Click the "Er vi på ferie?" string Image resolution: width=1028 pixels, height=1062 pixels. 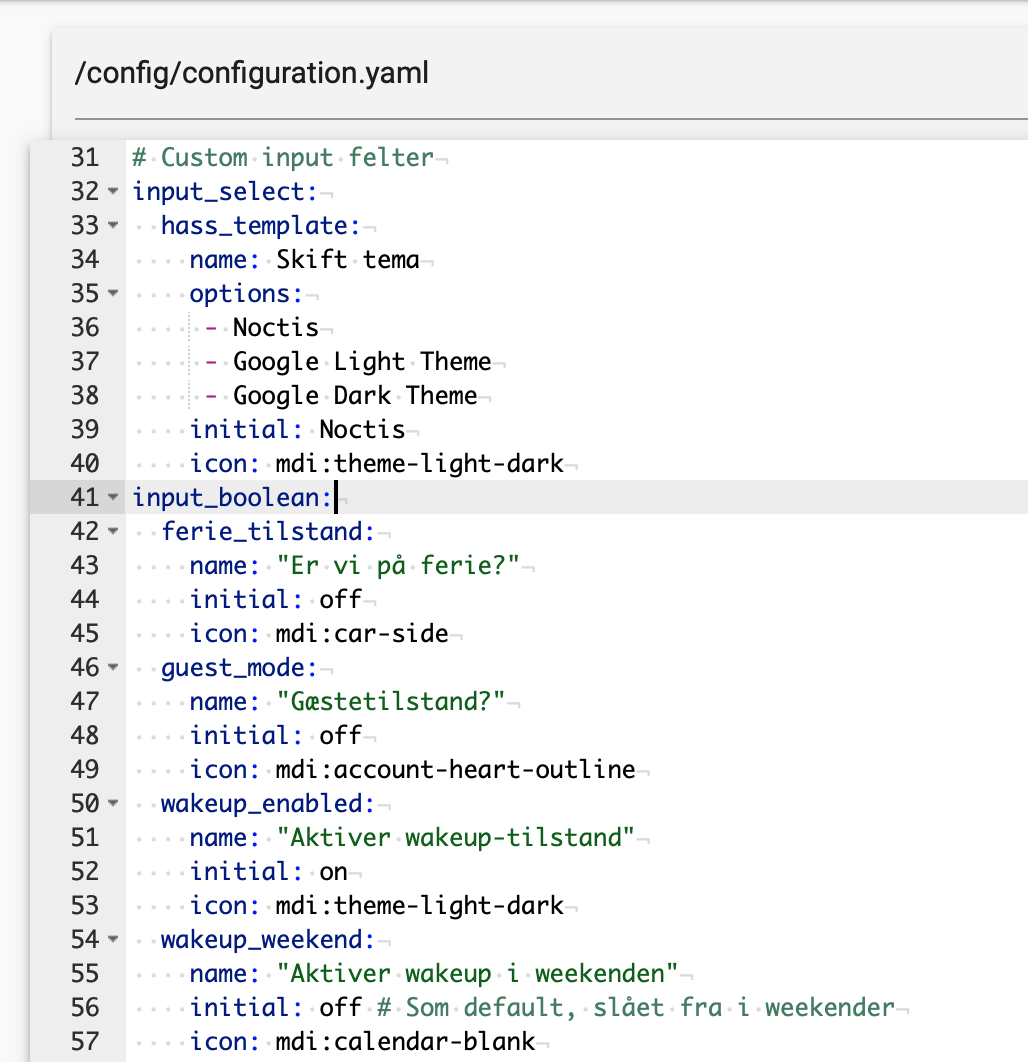point(398,566)
